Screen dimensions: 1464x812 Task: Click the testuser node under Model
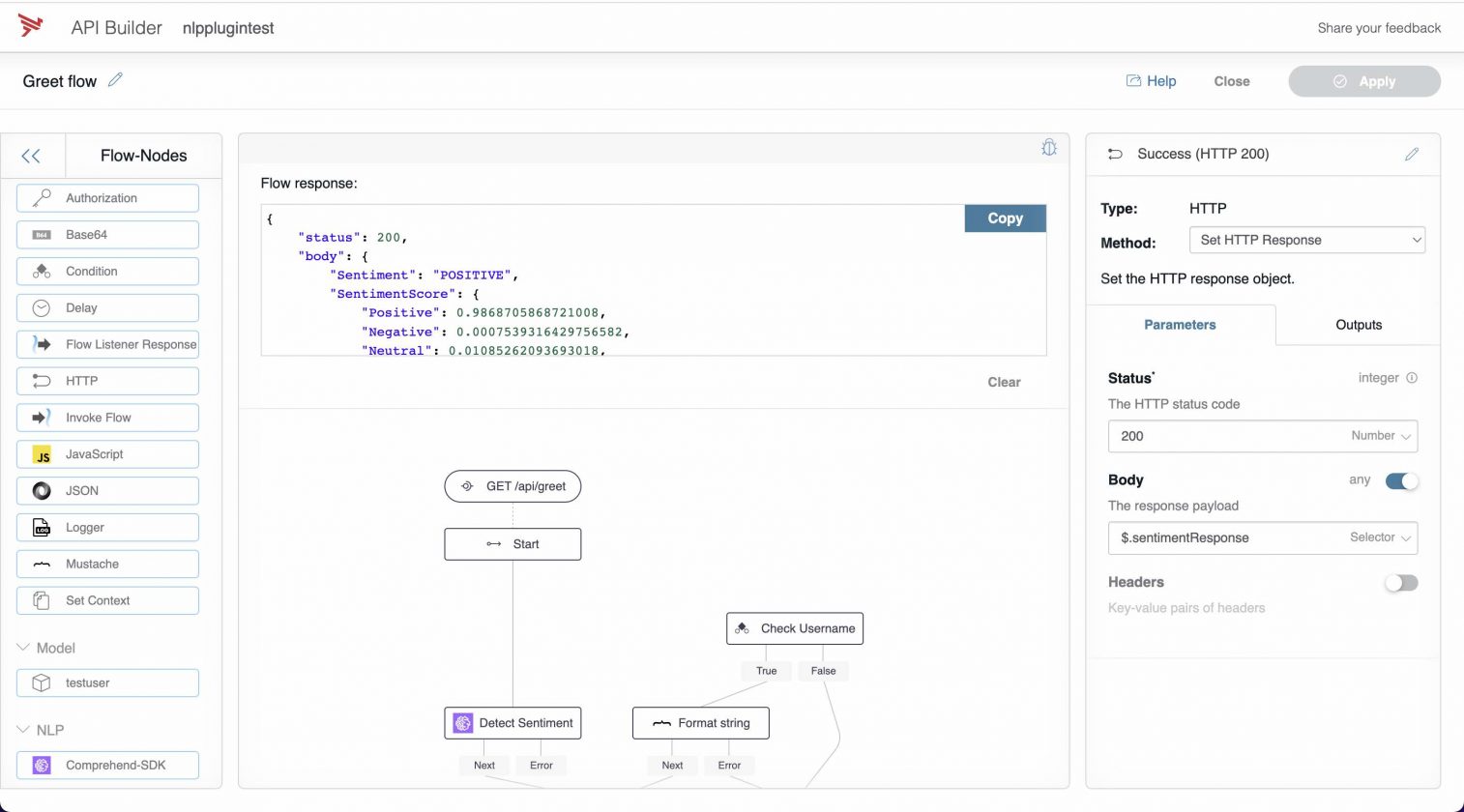[106, 682]
